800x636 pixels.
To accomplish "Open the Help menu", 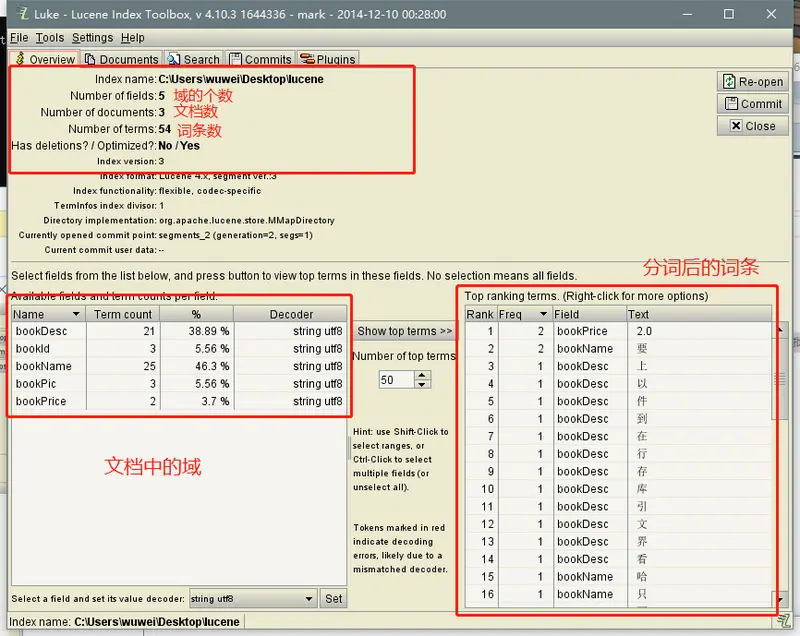I will click(133, 38).
